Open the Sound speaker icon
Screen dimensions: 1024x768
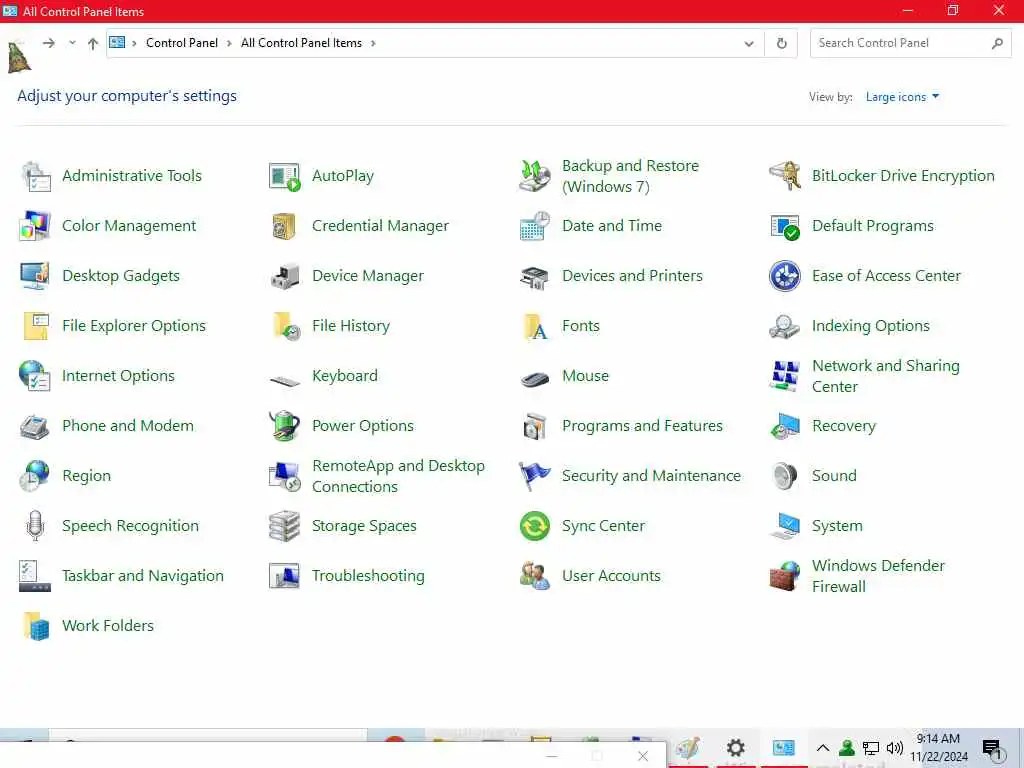point(785,476)
